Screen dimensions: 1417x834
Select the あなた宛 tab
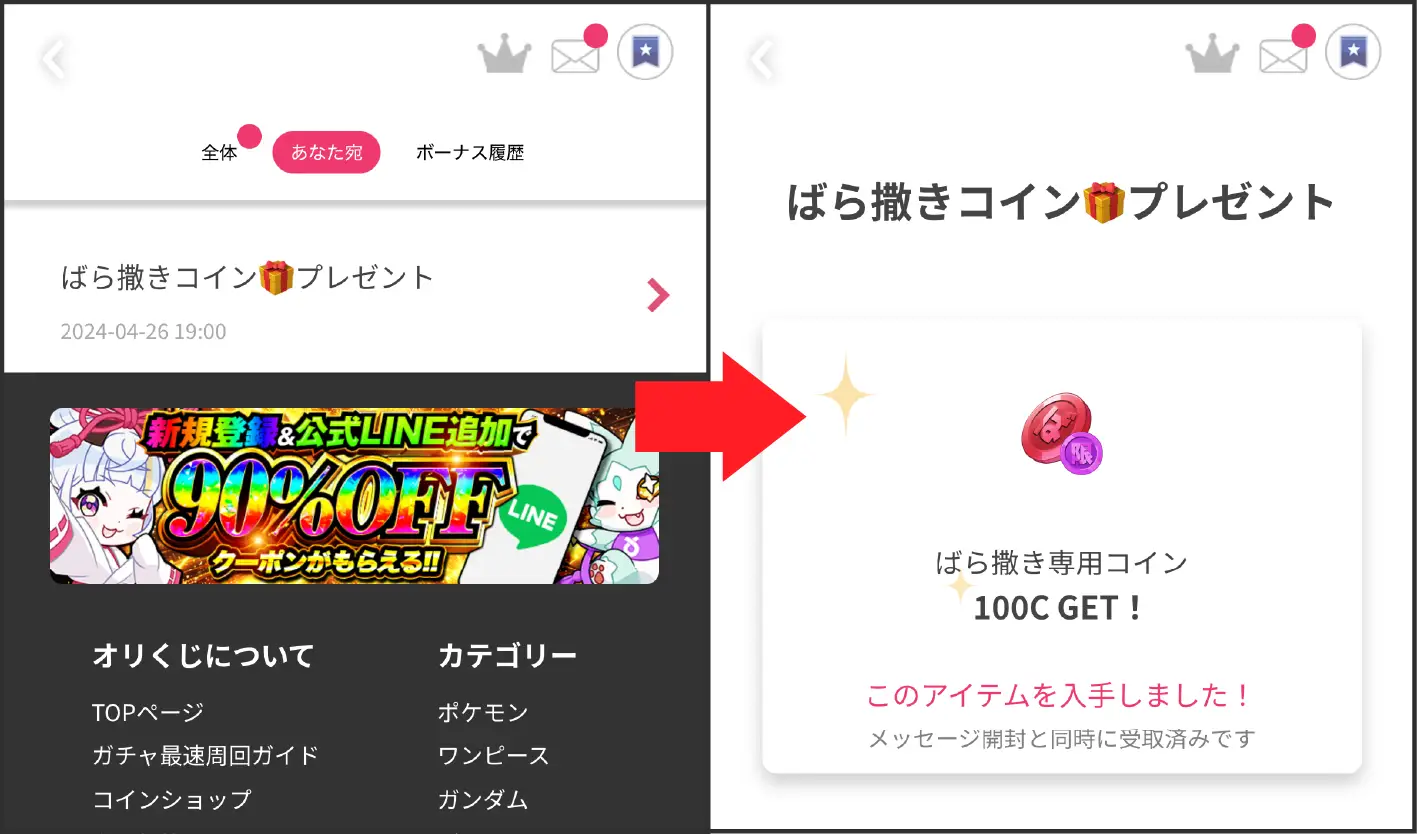pyautogui.click(x=326, y=153)
